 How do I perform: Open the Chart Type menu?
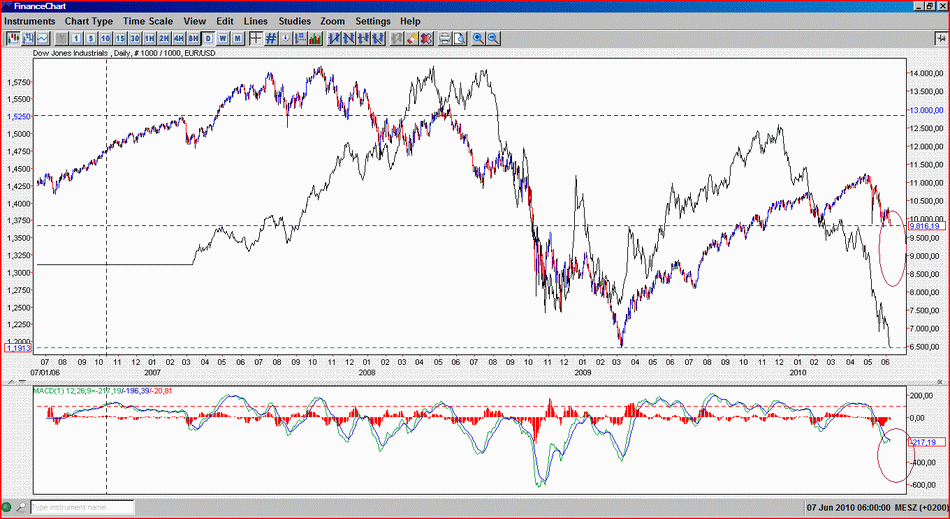coord(88,21)
